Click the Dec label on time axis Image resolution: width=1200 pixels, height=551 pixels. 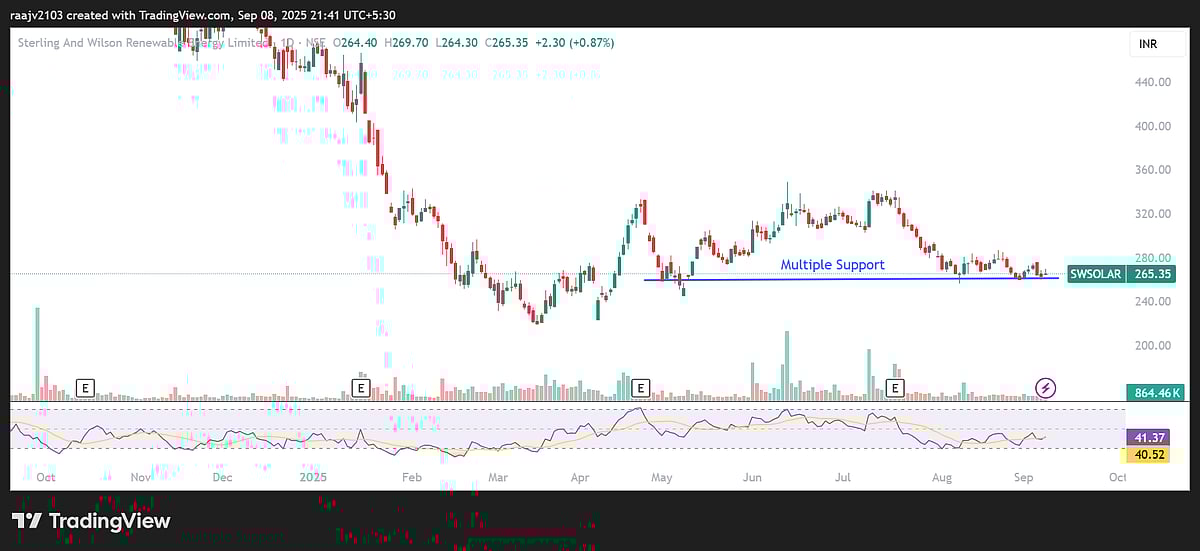tap(222, 478)
